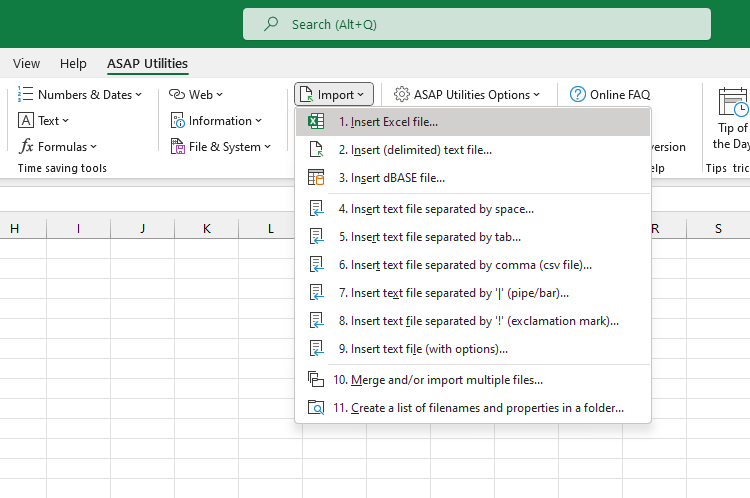Choose Create a list of filenames entry
This screenshot has height=498, width=750.
coord(473,408)
